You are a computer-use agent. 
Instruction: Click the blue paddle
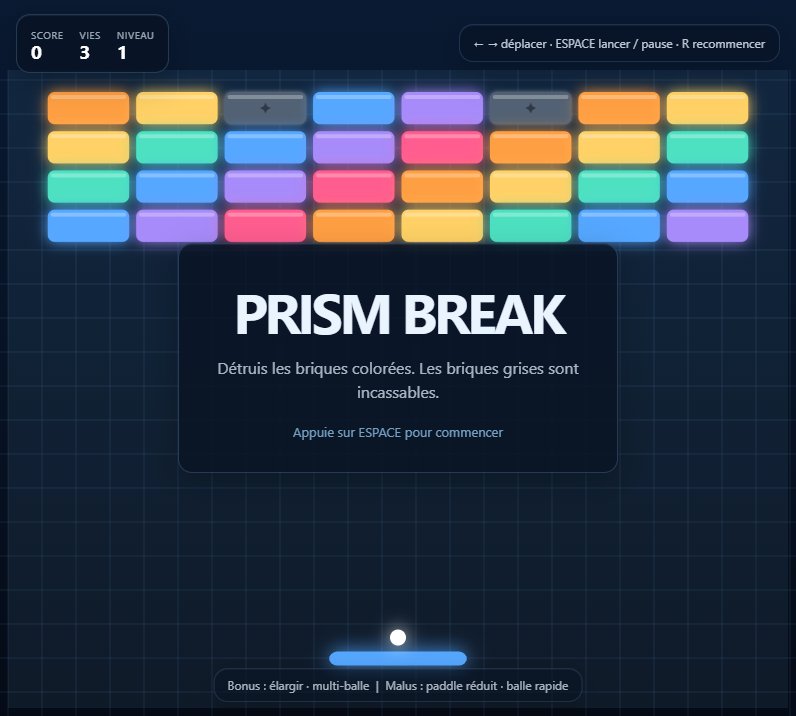click(x=397, y=659)
